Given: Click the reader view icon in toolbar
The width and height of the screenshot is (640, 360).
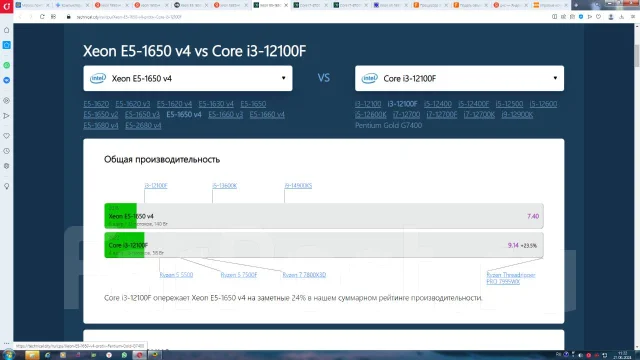Looking at the screenshot, I should [554, 17].
